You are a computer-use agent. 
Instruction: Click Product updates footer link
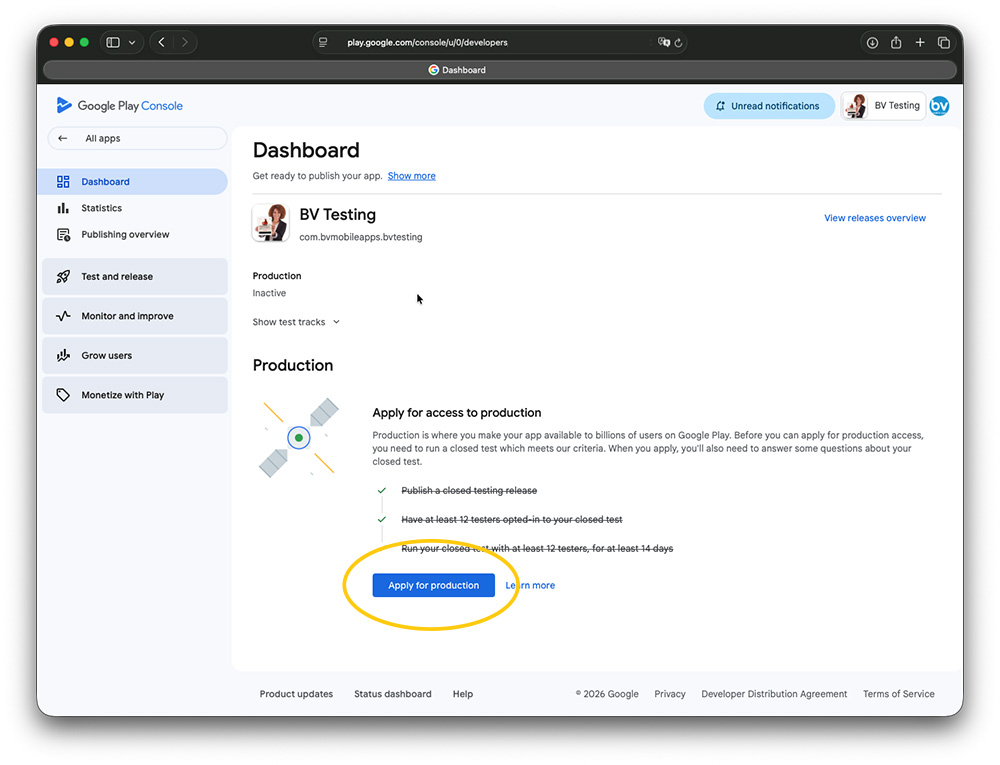click(x=296, y=694)
